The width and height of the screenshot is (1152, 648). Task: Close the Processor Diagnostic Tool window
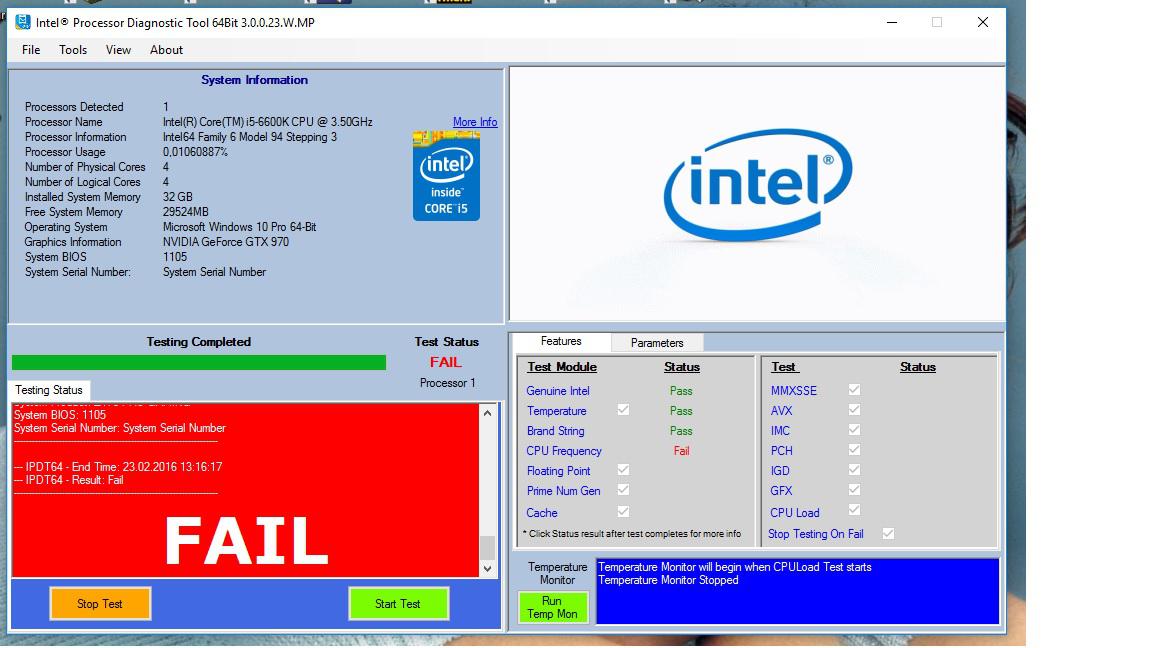pos(982,22)
